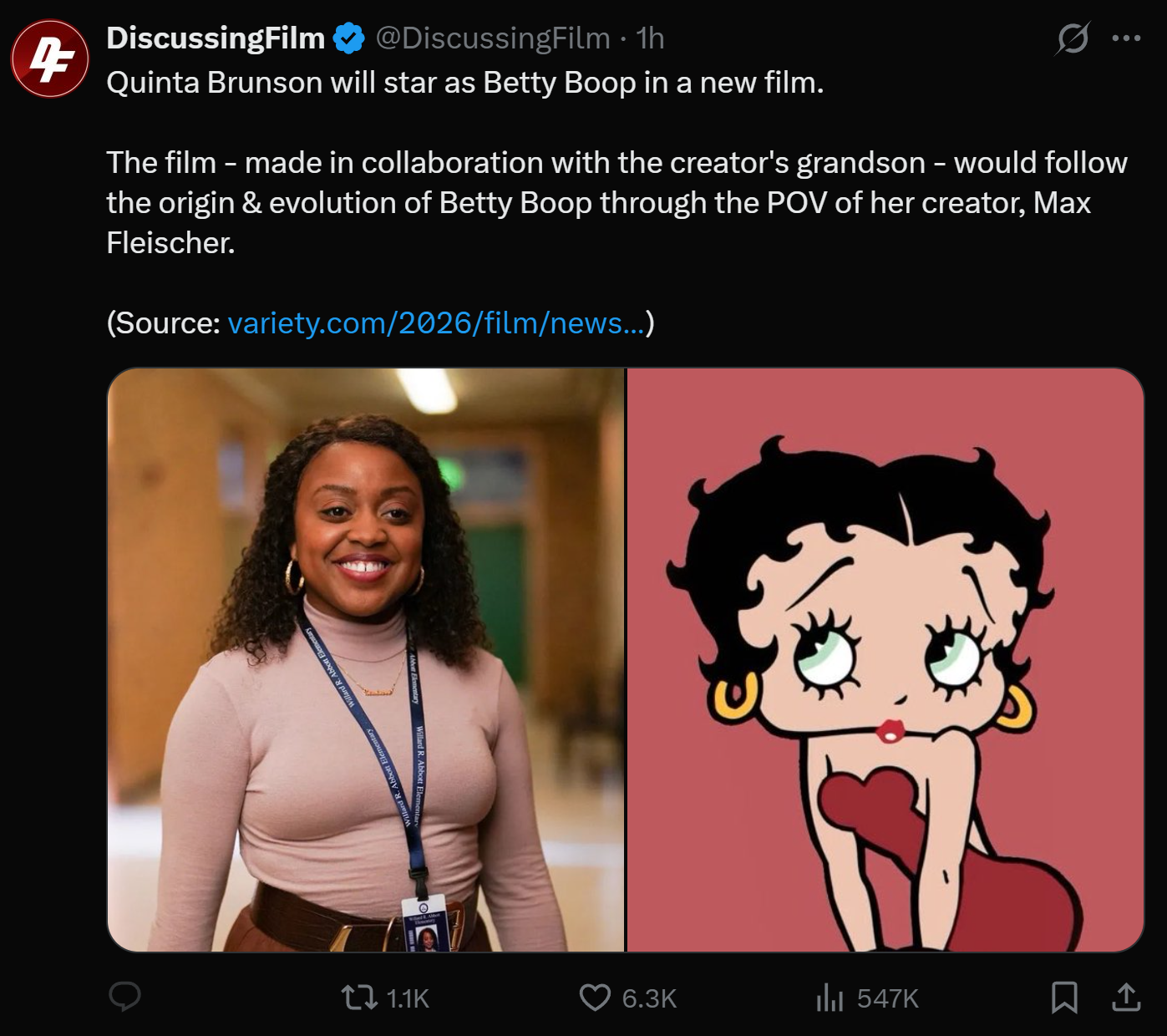This screenshot has width=1167, height=1036.
Task: Click the 6.3K likes count
Action: (x=649, y=998)
